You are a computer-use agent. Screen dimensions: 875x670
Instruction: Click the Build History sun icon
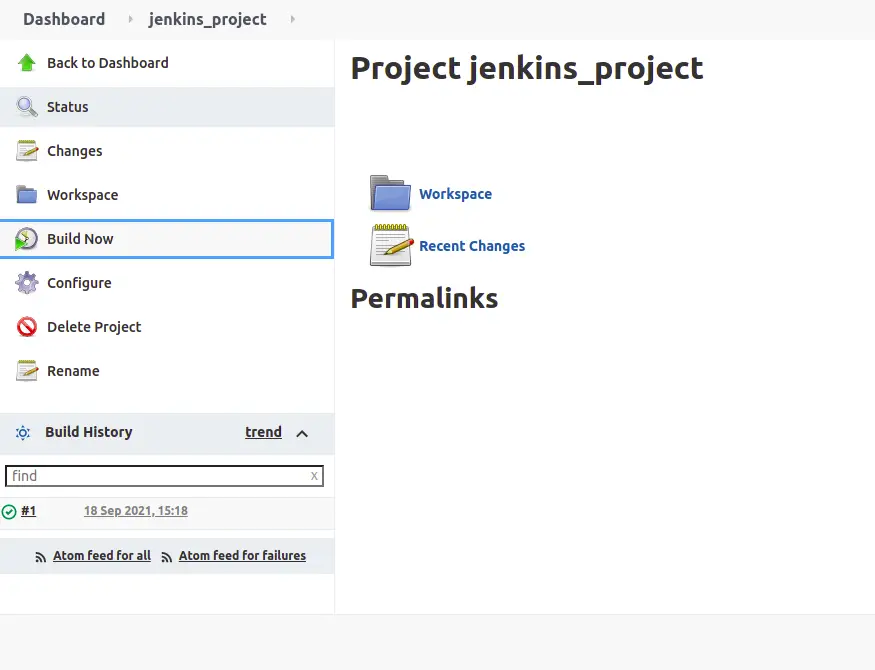pos(23,433)
